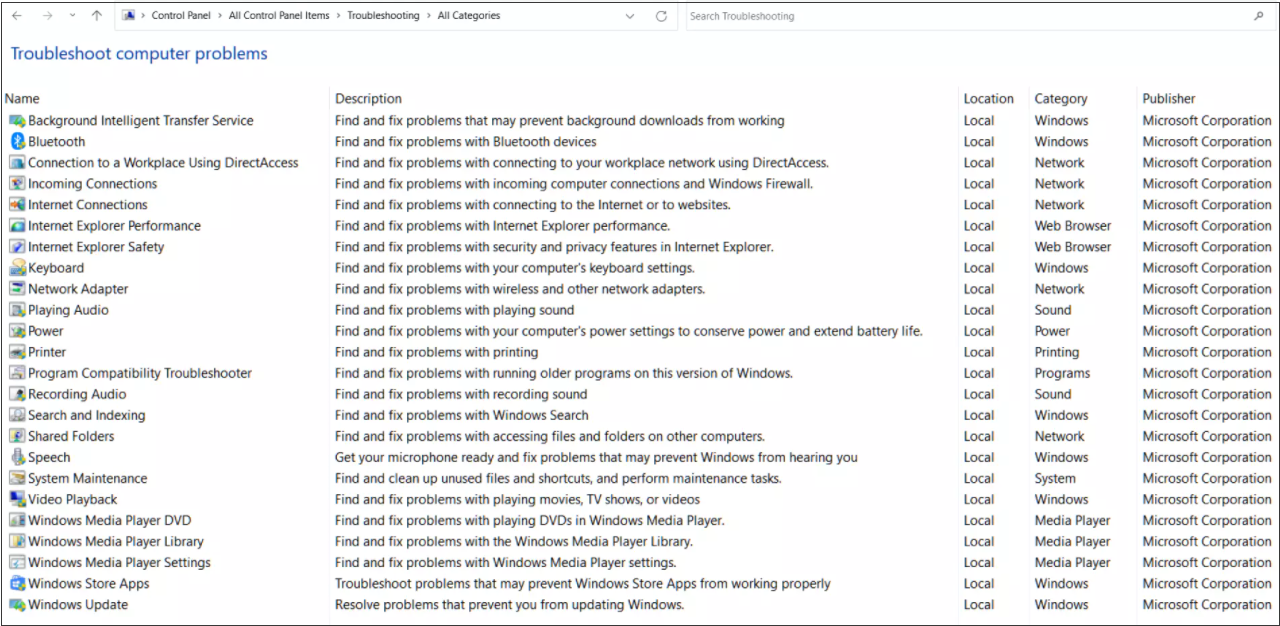Image resolution: width=1280 pixels, height=626 pixels.
Task: Click the search magnifier icon
Action: [1259, 16]
